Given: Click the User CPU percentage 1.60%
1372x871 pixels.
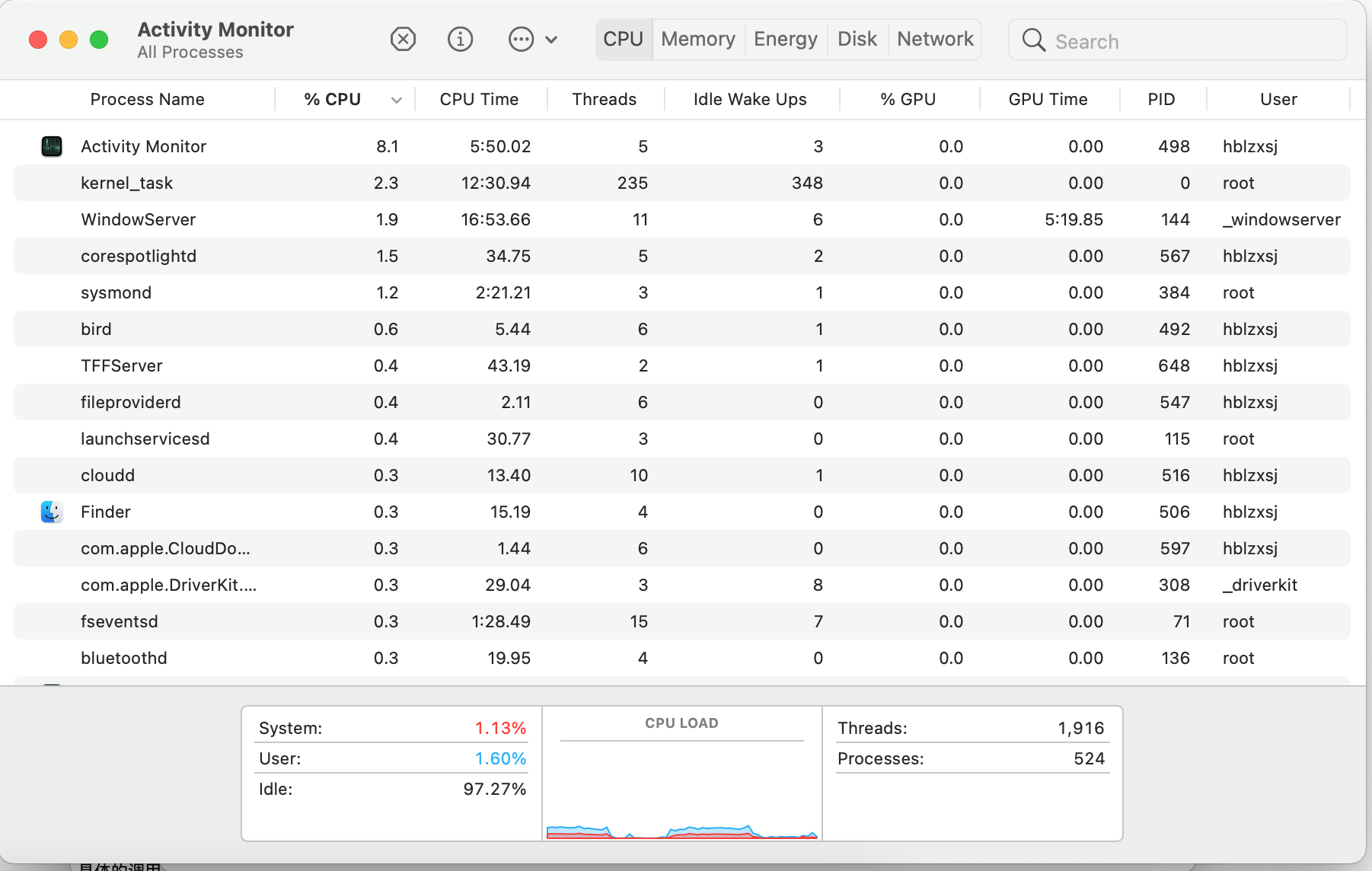Looking at the screenshot, I should pos(500,758).
